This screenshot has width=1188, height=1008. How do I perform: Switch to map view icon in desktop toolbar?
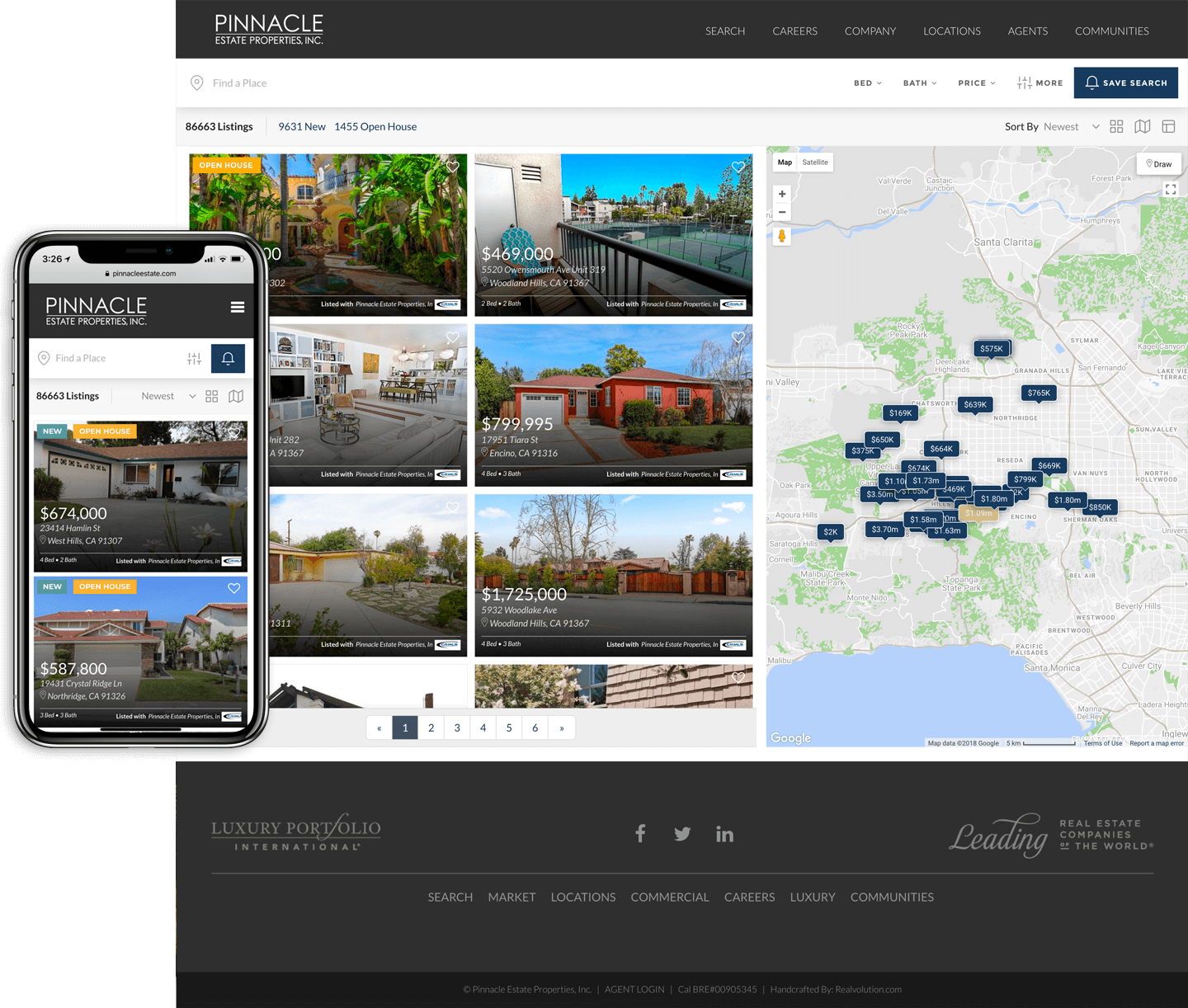pyautogui.click(x=1143, y=126)
